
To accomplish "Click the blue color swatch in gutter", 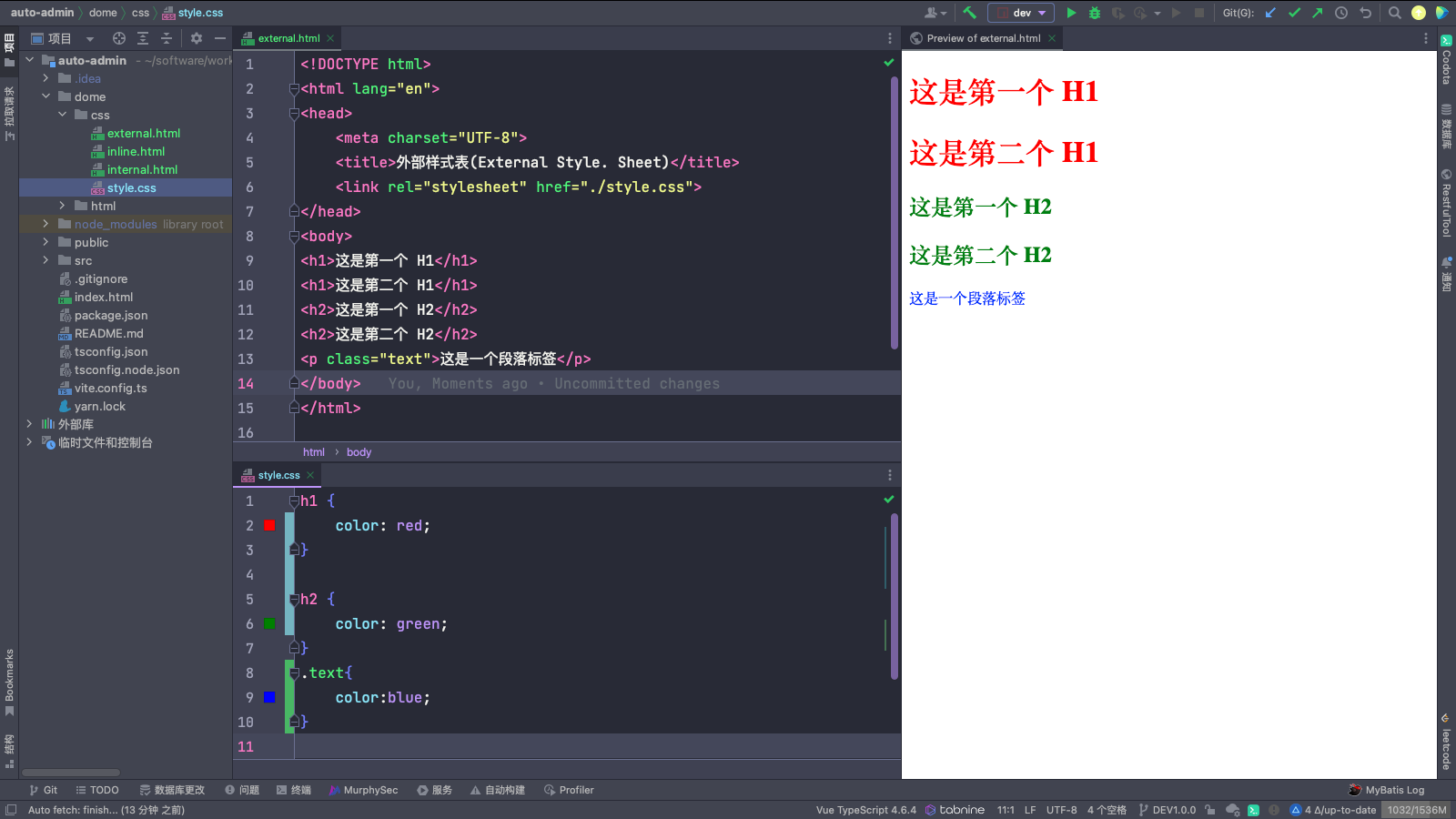I will 269,698.
